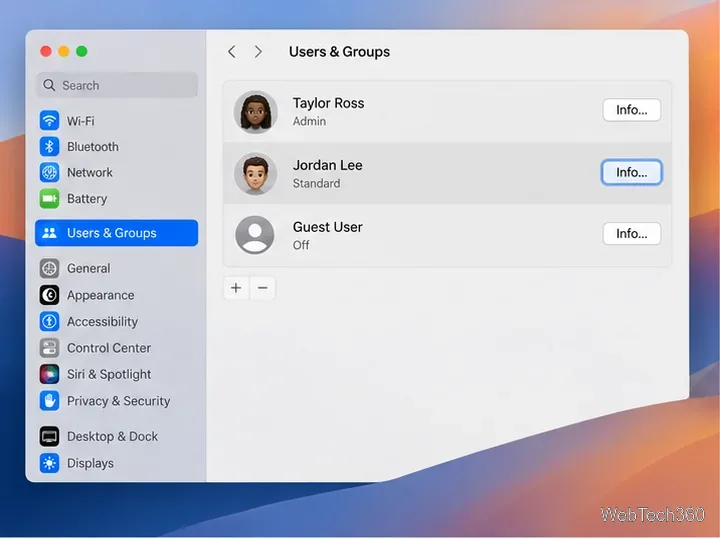Image resolution: width=720 pixels, height=539 pixels.
Task: Click the green Battery icon
Action: pyautogui.click(x=49, y=199)
